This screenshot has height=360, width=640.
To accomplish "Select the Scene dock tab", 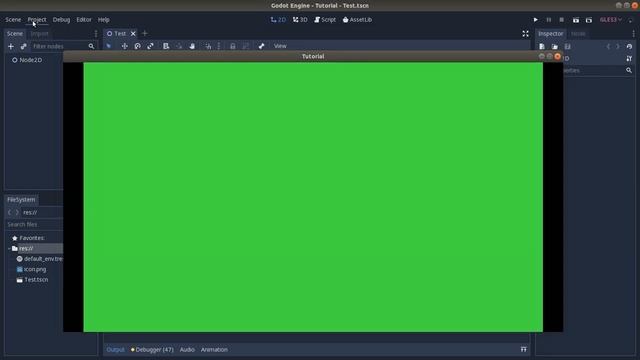I will 15,33.
